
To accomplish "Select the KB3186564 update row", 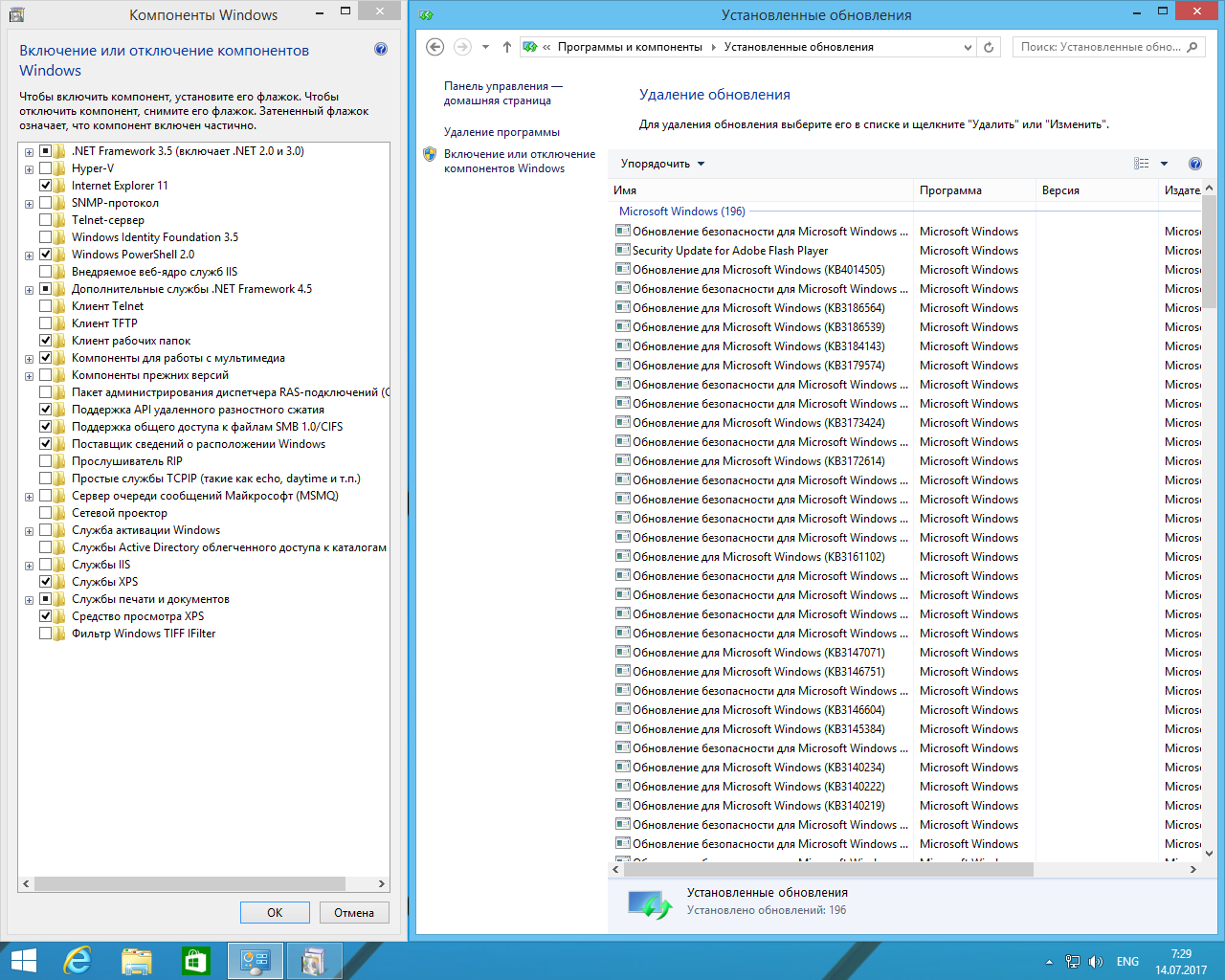I will pyautogui.click(x=904, y=308).
